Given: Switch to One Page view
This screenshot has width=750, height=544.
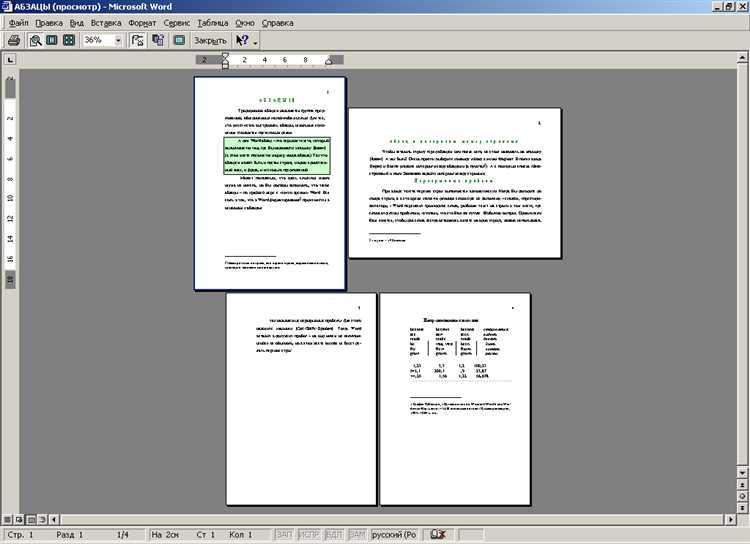Looking at the screenshot, I should pyautogui.click(x=52, y=41).
